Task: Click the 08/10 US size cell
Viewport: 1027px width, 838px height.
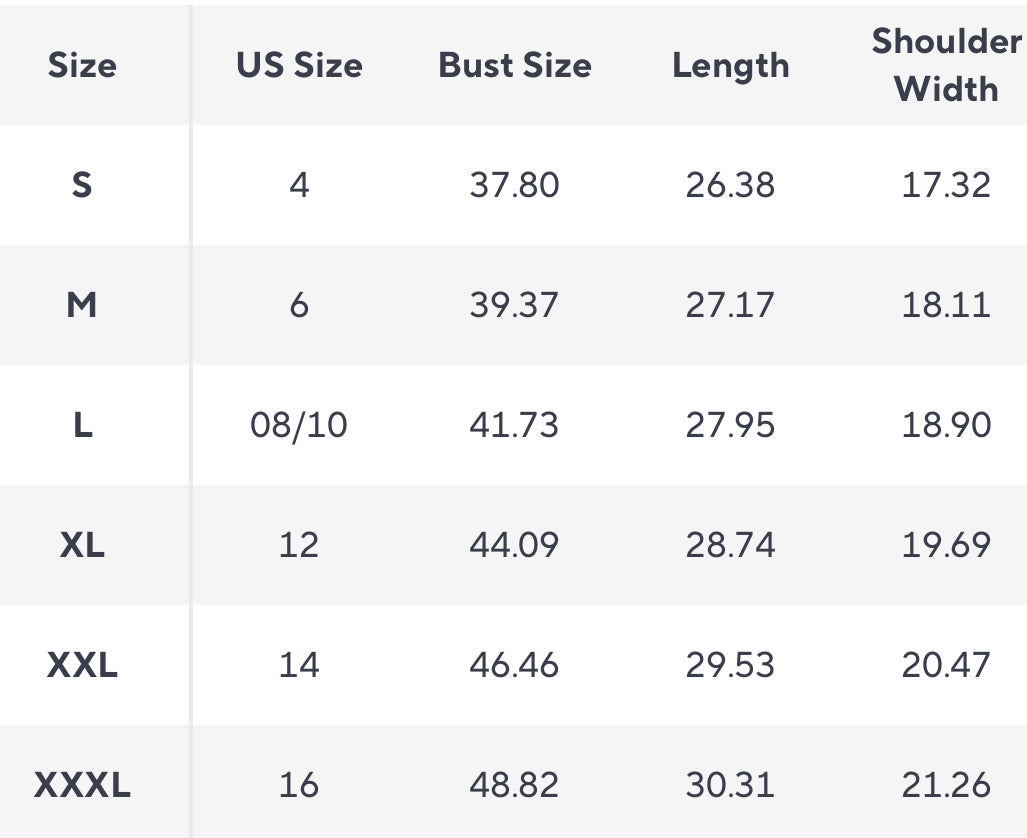Action: tap(299, 425)
